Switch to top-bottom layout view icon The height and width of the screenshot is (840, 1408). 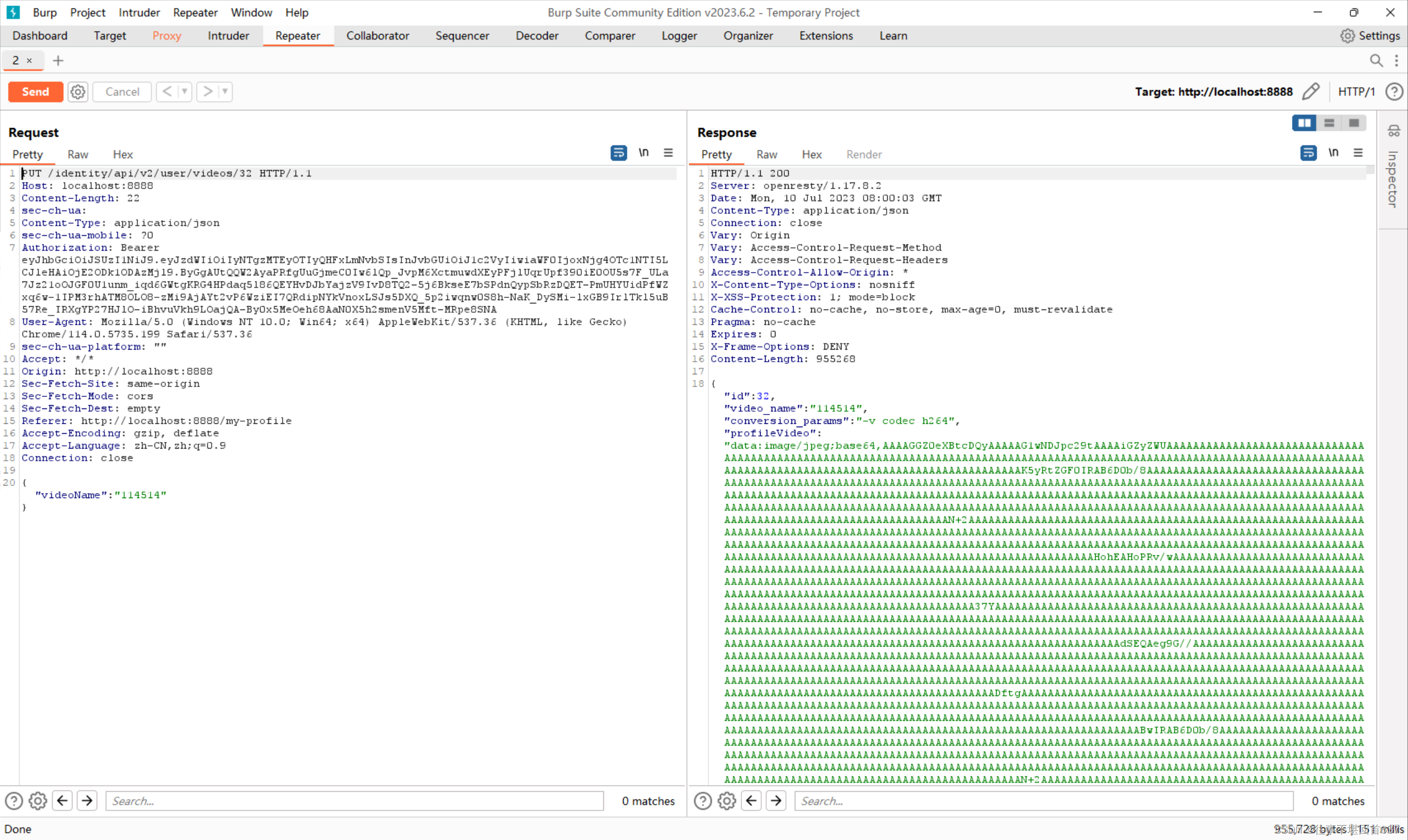pyautogui.click(x=1329, y=123)
